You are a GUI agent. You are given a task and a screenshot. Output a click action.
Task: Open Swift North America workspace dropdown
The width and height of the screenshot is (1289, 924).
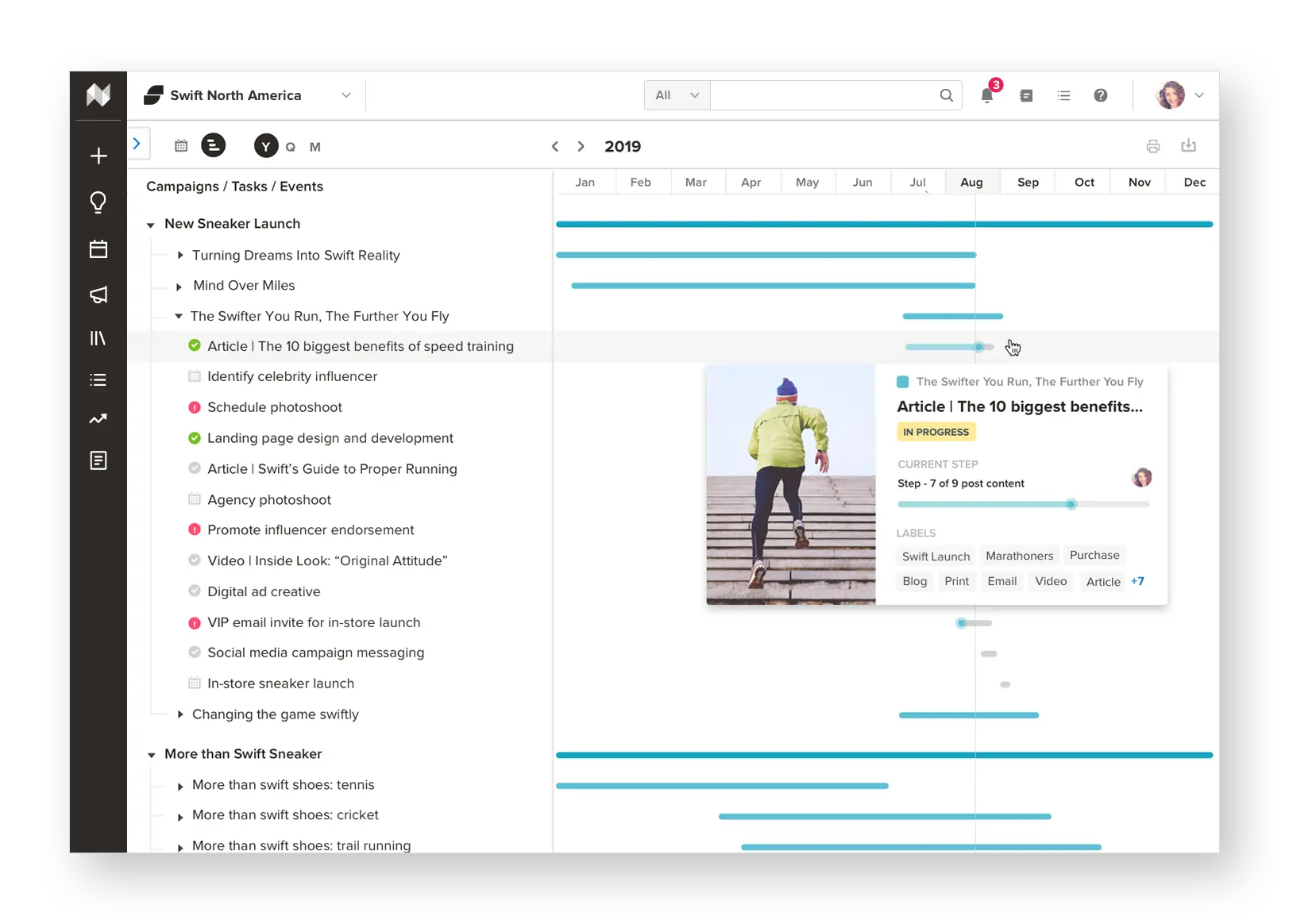248,95
